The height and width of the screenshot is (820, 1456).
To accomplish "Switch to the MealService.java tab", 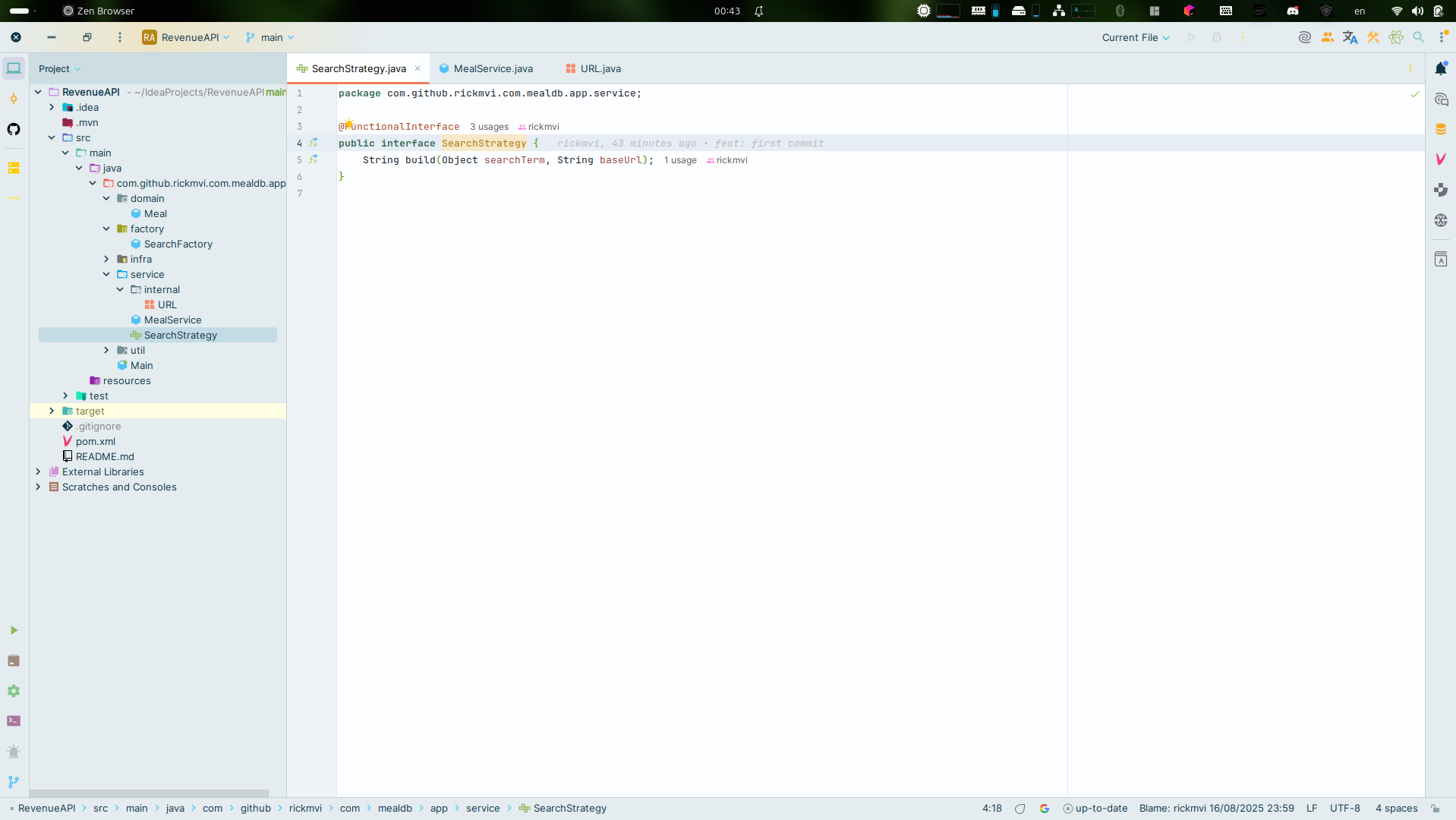I will point(486,68).
